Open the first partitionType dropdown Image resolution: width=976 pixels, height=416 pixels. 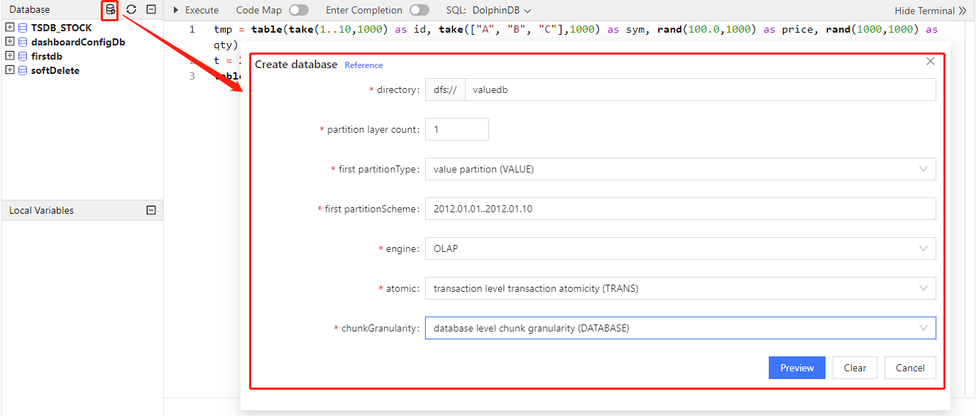[x=680, y=169]
